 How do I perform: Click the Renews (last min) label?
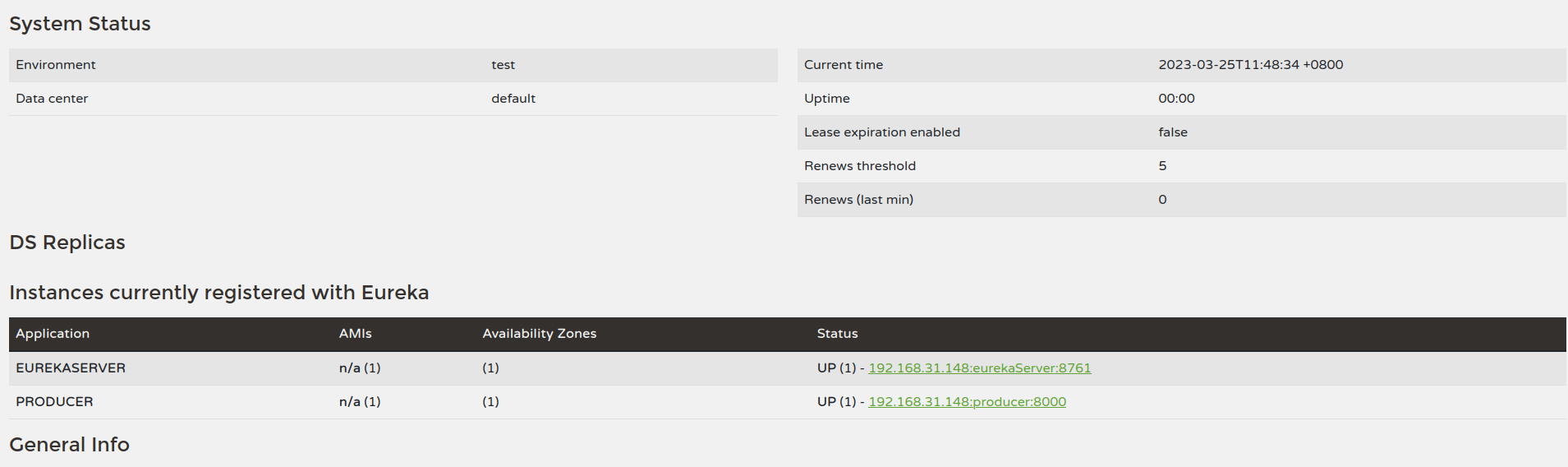(x=858, y=200)
